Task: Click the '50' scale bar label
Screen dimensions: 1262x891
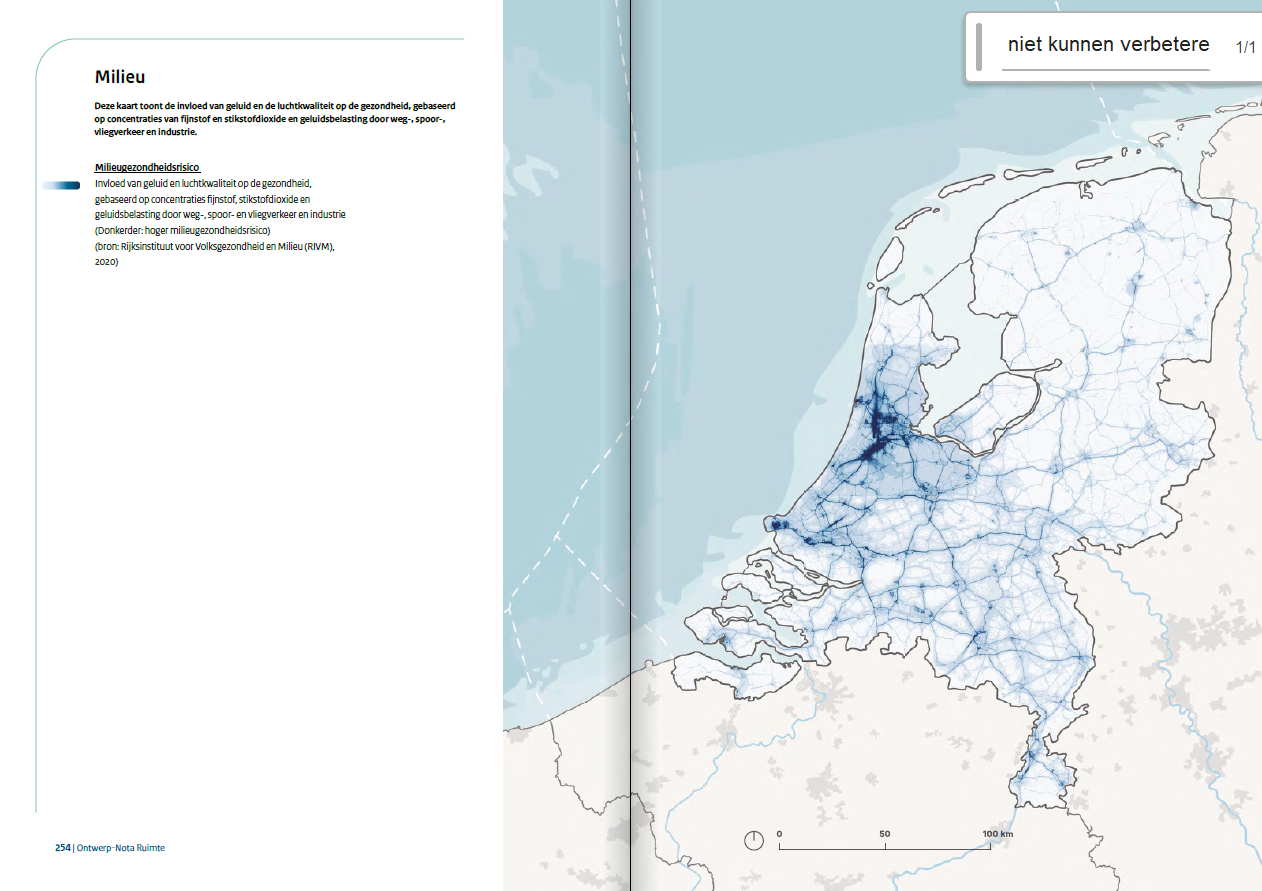Action: 884,833
